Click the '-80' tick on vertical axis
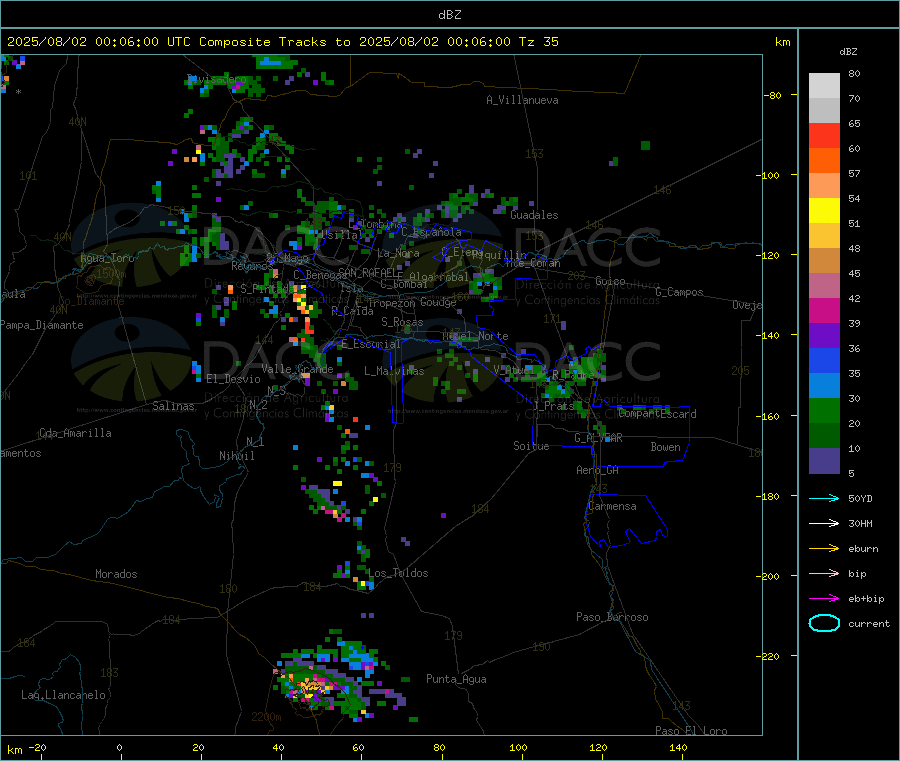 tap(773, 95)
